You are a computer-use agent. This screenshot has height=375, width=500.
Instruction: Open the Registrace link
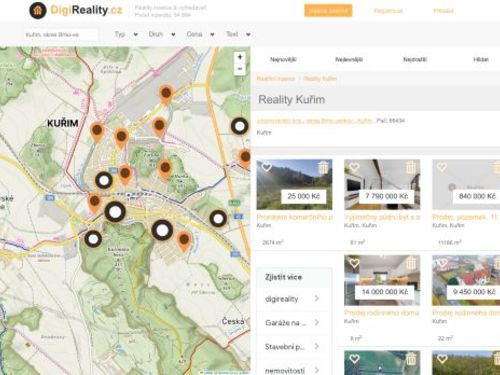tap(388, 11)
